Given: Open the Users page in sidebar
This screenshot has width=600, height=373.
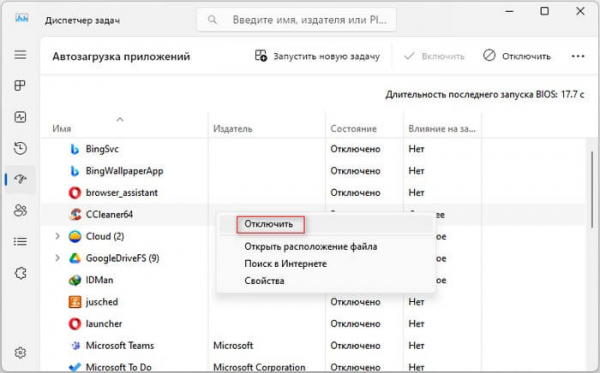Looking at the screenshot, I should 20,210.
